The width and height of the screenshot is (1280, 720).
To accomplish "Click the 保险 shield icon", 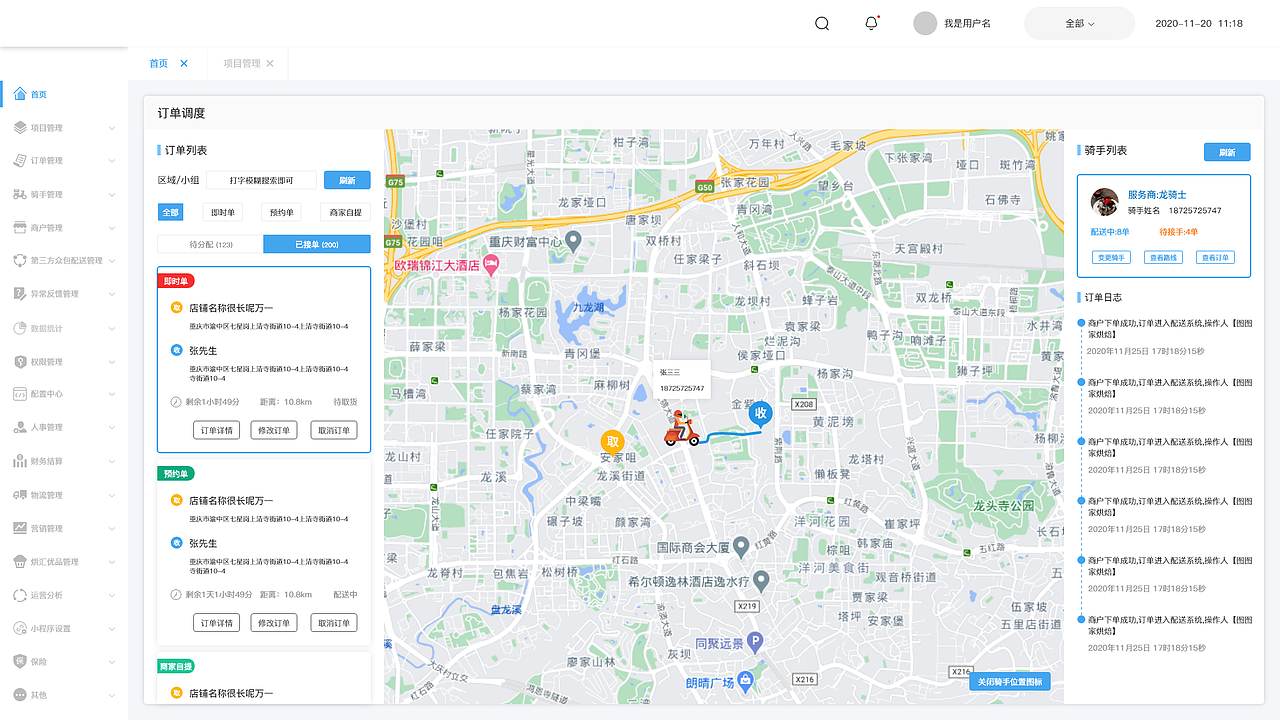I will pyautogui.click(x=20, y=661).
